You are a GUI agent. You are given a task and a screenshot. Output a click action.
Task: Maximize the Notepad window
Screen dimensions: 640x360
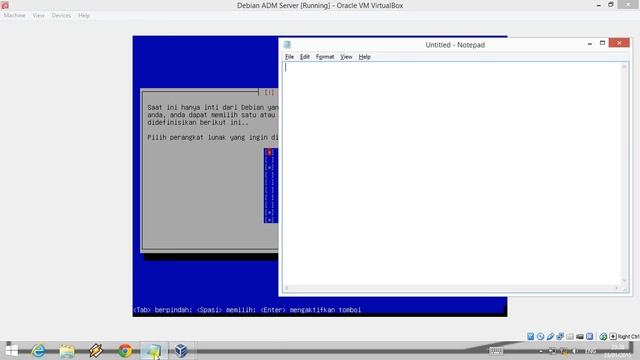602,43
